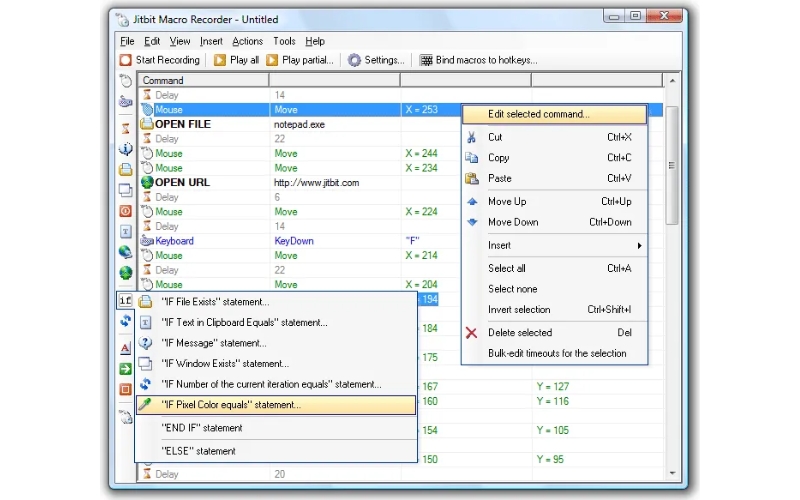Viewport: 800px width, 500px height.
Task: Click the 'if' statement sidebar icon
Action: click(125, 300)
